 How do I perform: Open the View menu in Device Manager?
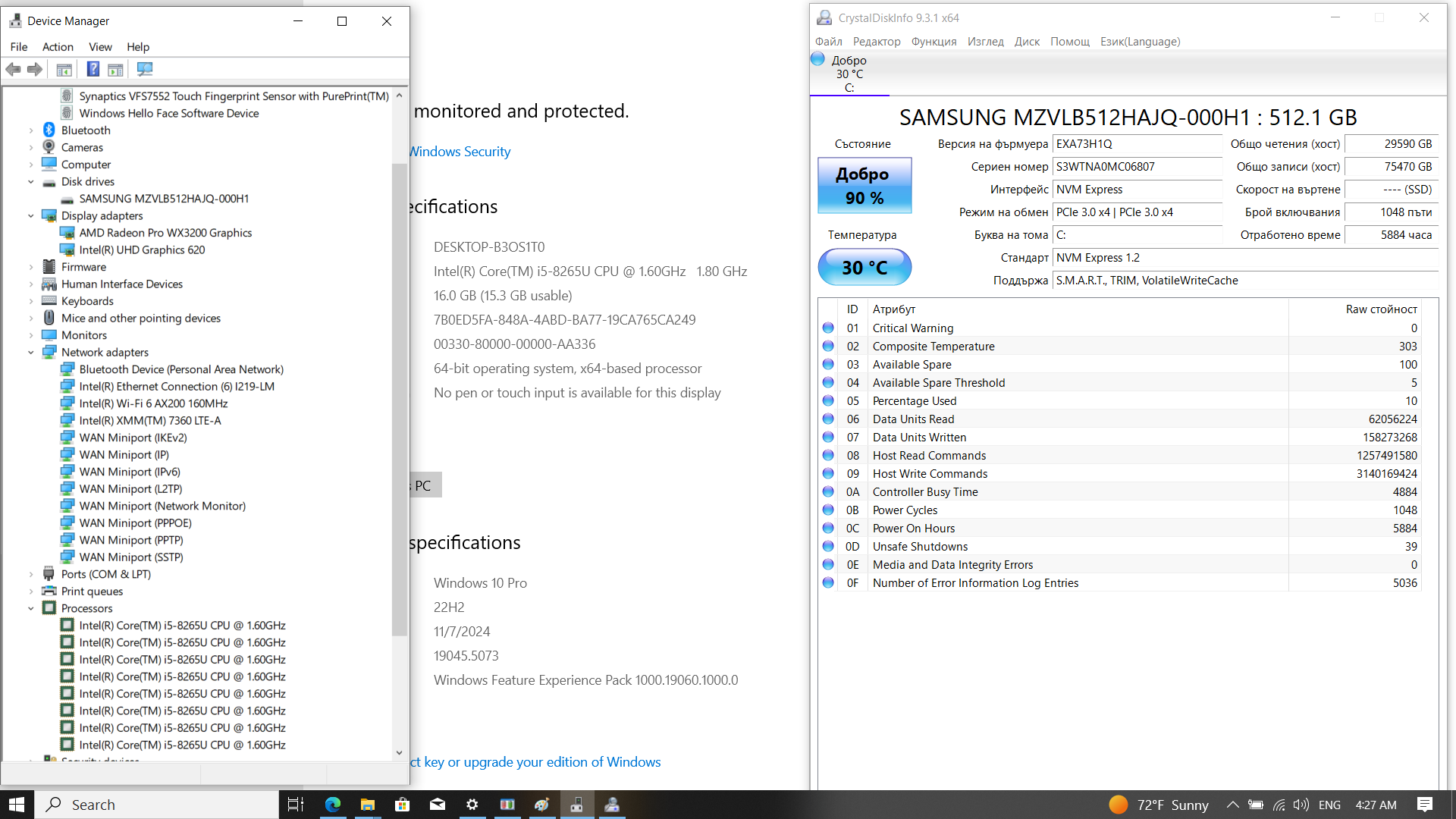[100, 46]
